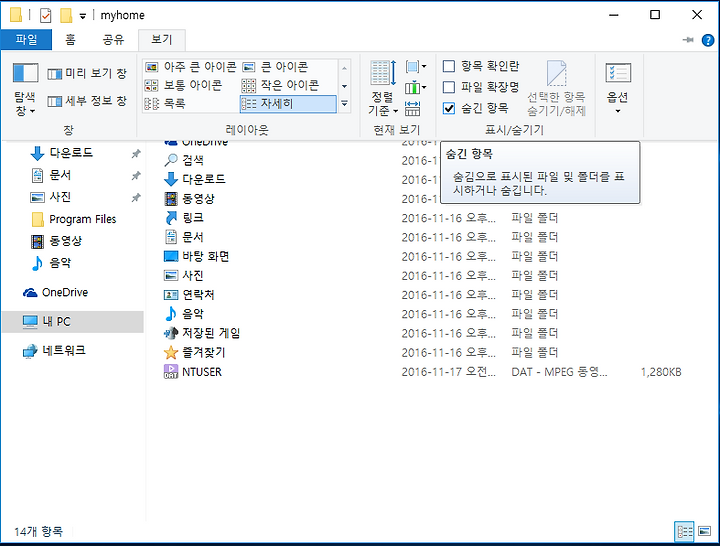
Task: Select small icons (작은 아이콘) layout
Action: click(280, 85)
